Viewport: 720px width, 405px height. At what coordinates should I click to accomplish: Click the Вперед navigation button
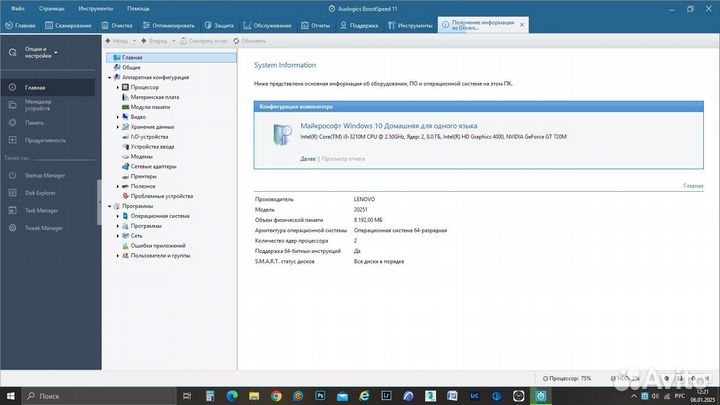154,41
